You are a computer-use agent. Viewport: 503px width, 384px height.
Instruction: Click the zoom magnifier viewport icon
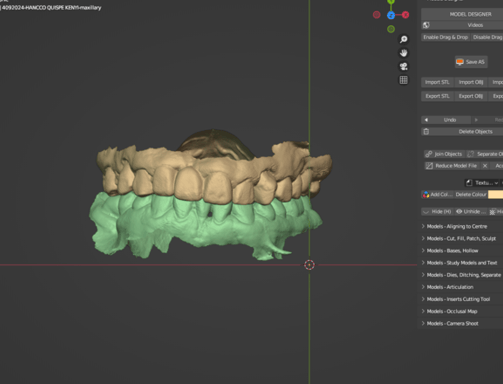(x=404, y=39)
